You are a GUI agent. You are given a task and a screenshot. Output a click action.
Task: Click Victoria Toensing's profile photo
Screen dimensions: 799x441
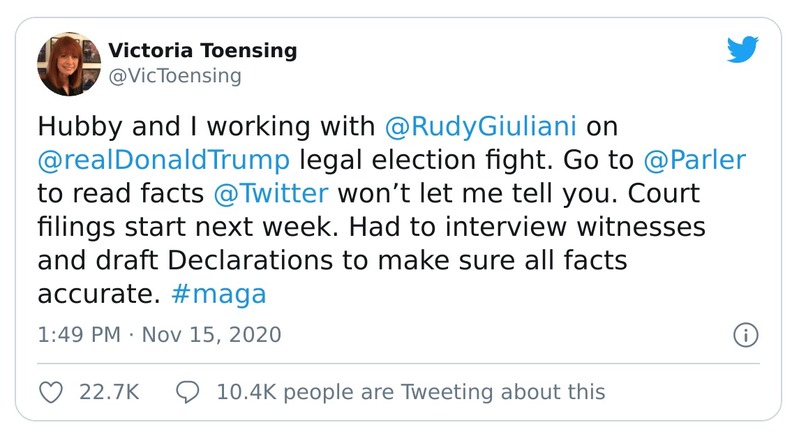(65, 62)
